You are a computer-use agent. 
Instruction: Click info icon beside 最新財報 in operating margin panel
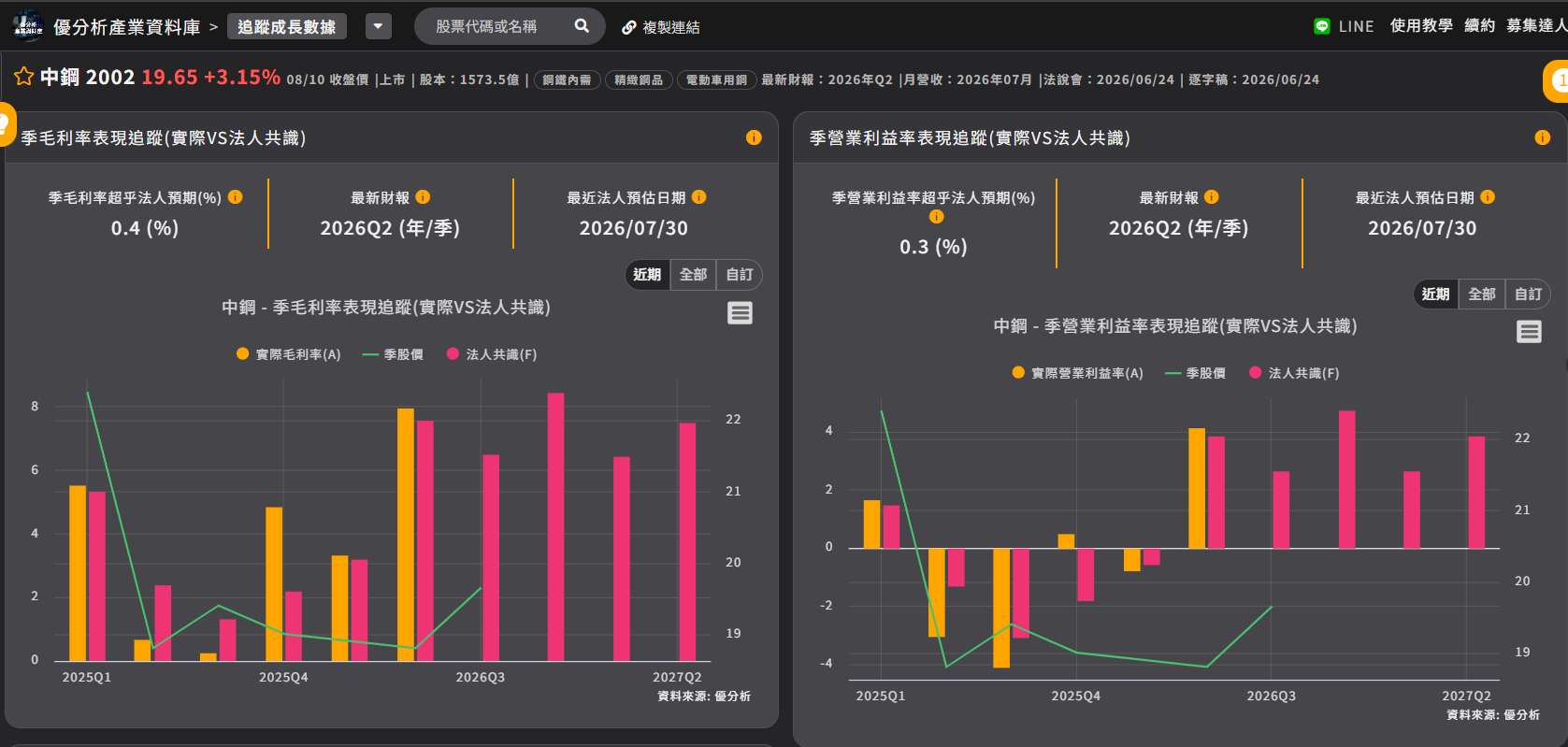coord(1211,197)
